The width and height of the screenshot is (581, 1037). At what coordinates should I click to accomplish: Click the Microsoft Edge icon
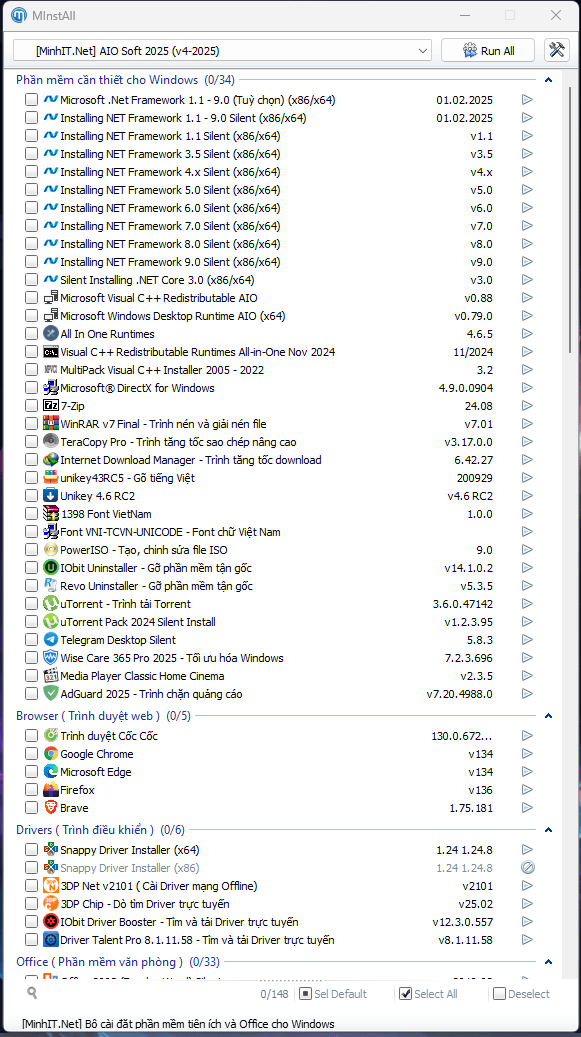click(x=51, y=772)
